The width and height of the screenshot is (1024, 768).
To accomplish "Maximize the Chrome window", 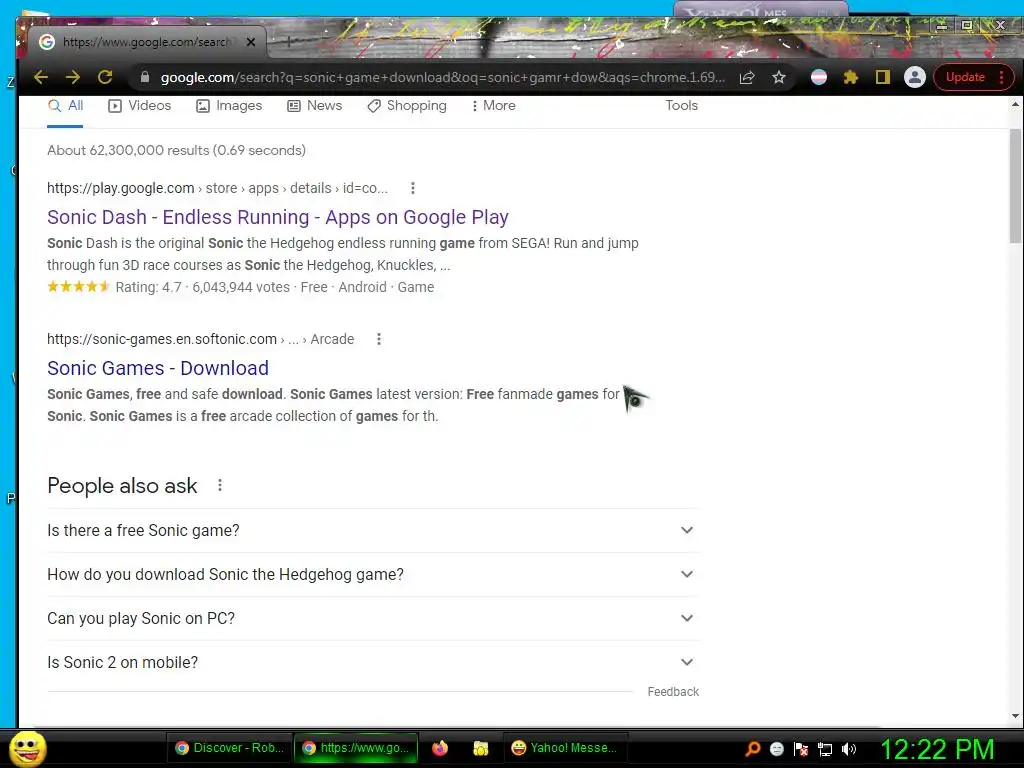I will [x=967, y=25].
